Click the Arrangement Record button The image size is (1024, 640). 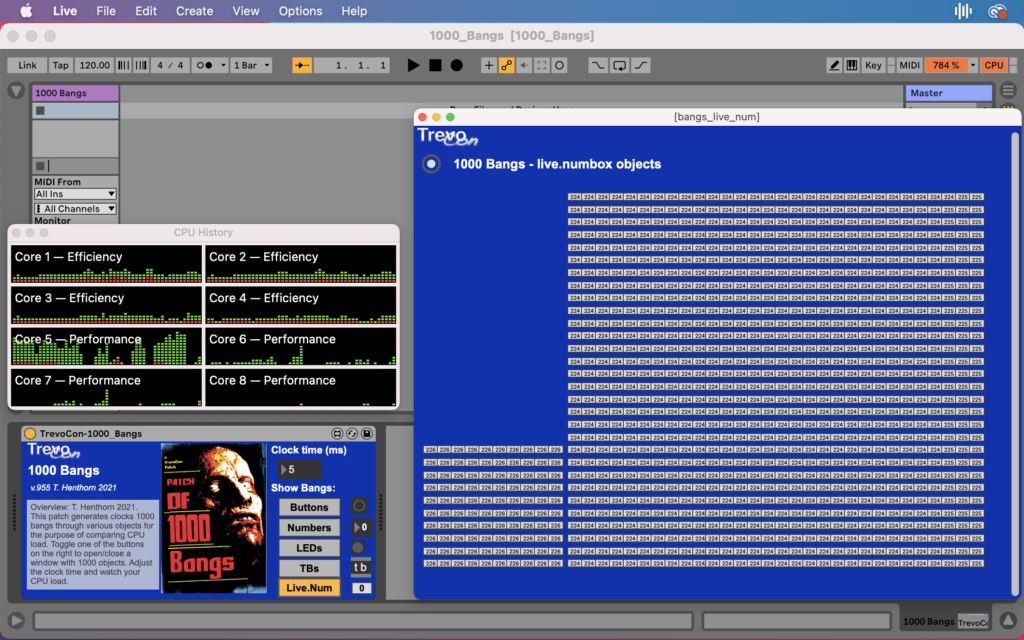point(457,65)
